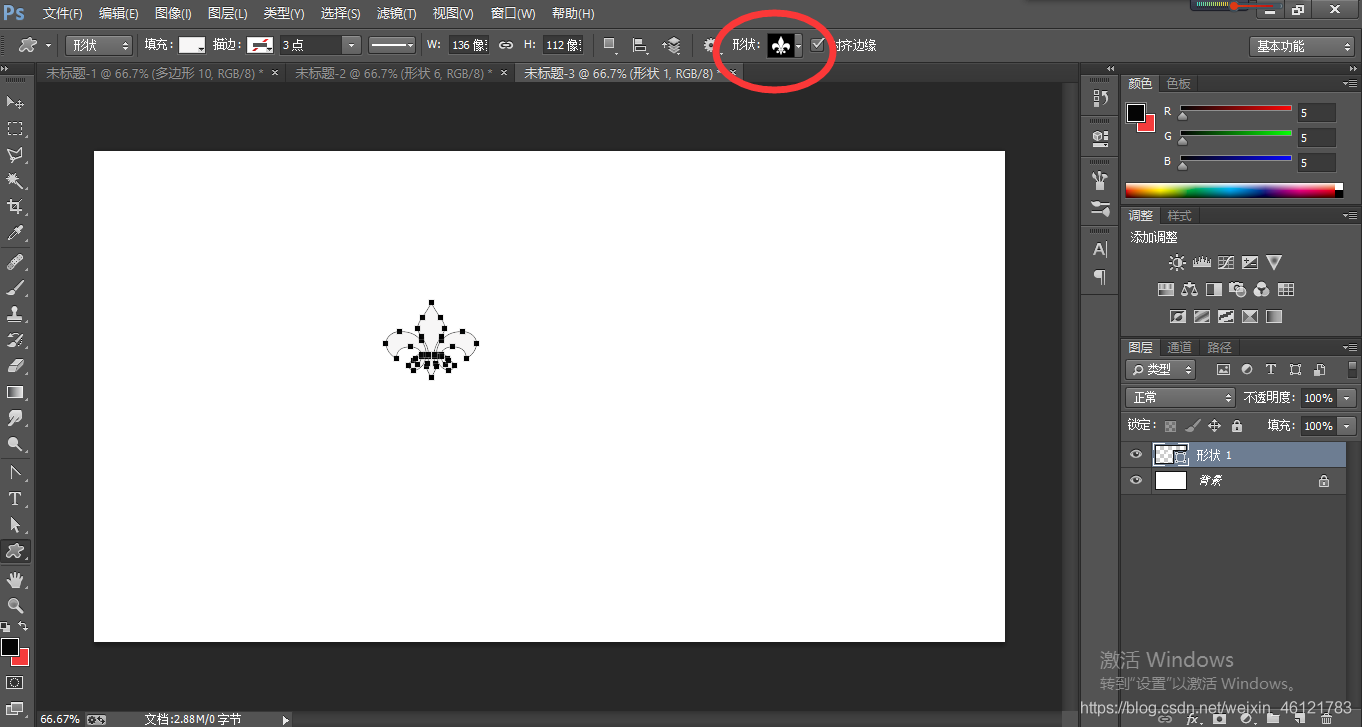Open path alignment options icon
This screenshot has height=727, width=1362.
tap(640, 45)
